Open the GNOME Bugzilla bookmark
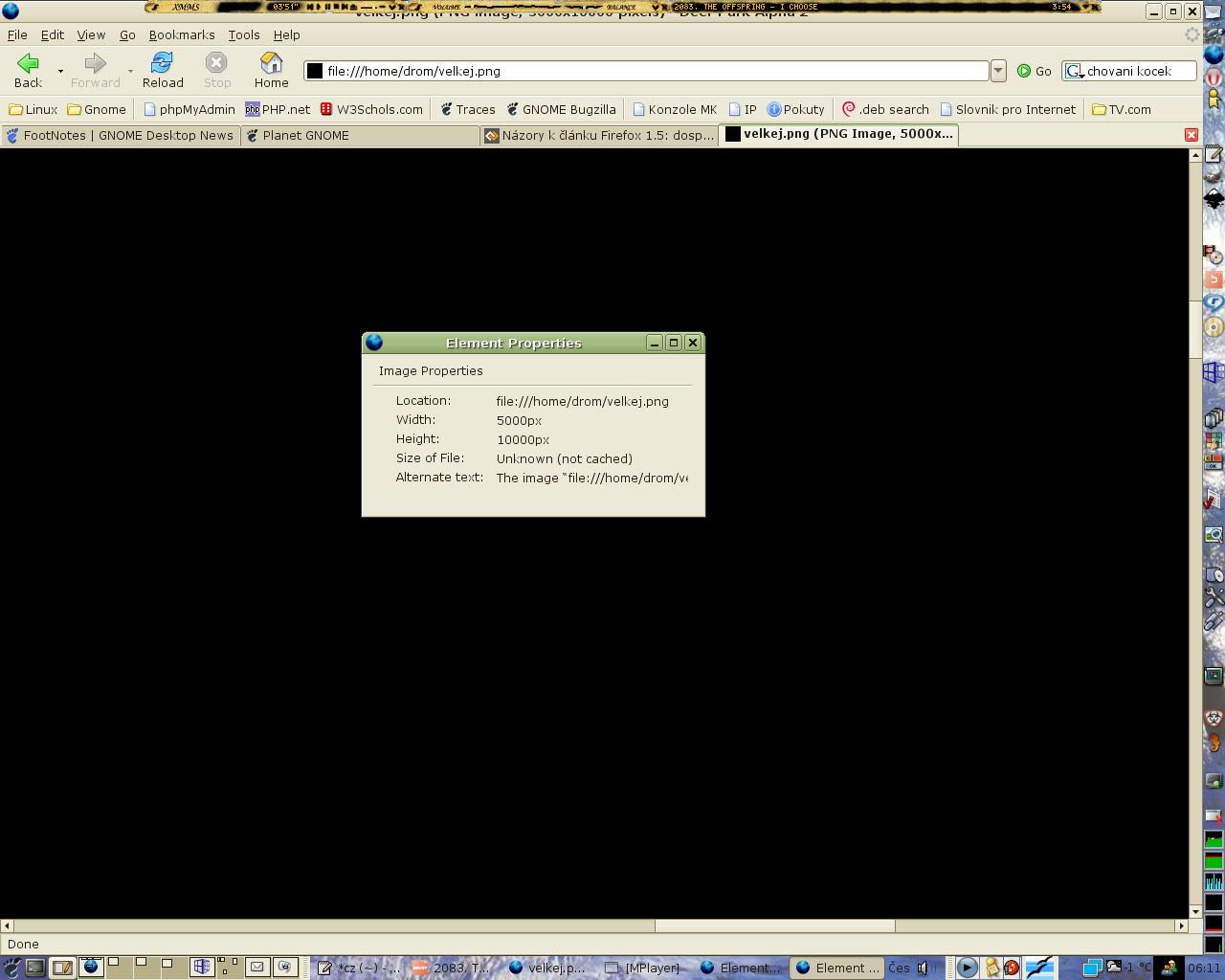This screenshot has width=1225, height=980. click(x=561, y=109)
